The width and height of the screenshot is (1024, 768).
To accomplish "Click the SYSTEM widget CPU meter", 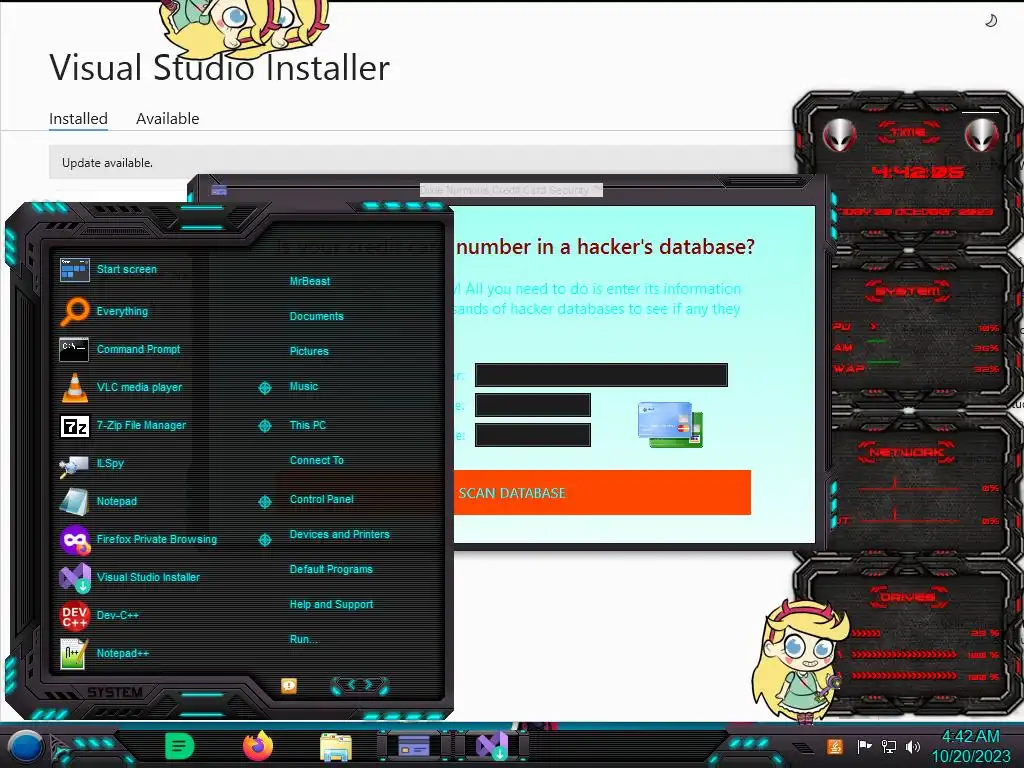I will pos(916,327).
